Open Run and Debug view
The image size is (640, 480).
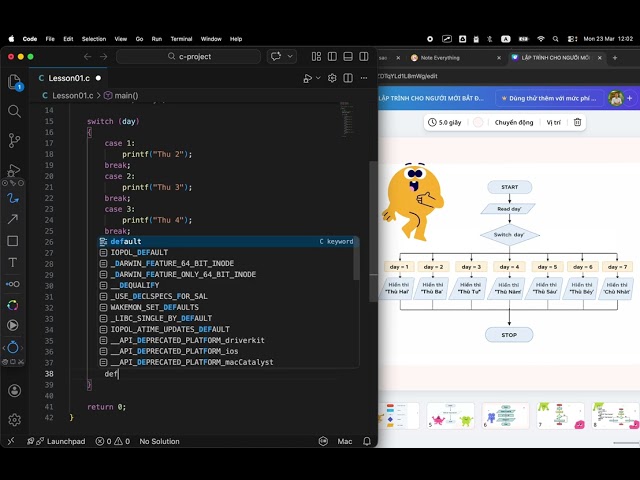pyautogui.click(x=13, y=170)
